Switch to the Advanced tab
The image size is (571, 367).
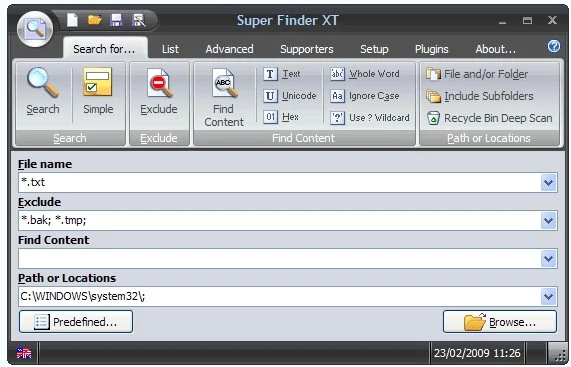click(x=229, y=49)
